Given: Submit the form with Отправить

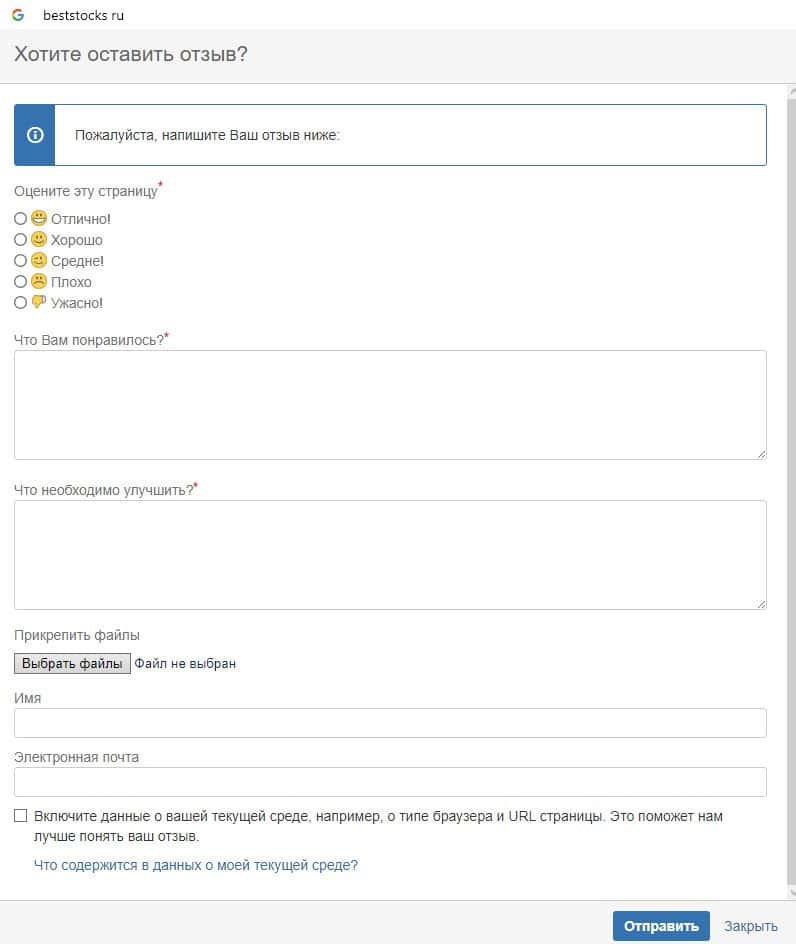Looking at the screenshot, I should 661,926.
